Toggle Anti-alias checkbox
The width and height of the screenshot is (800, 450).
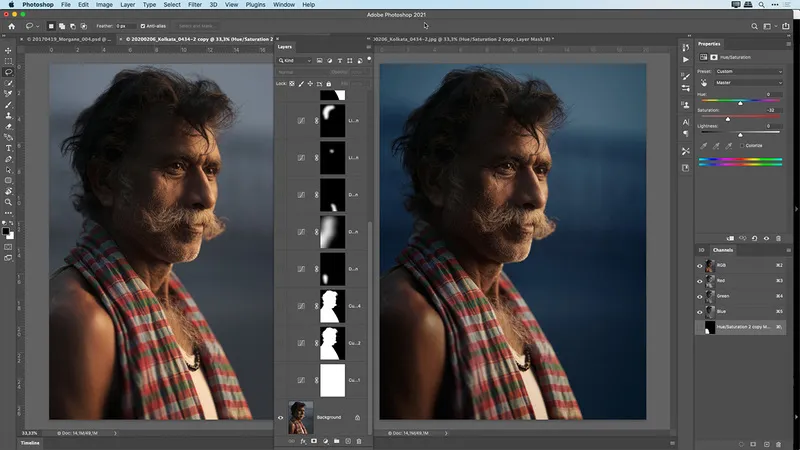(x=143, y=26)
